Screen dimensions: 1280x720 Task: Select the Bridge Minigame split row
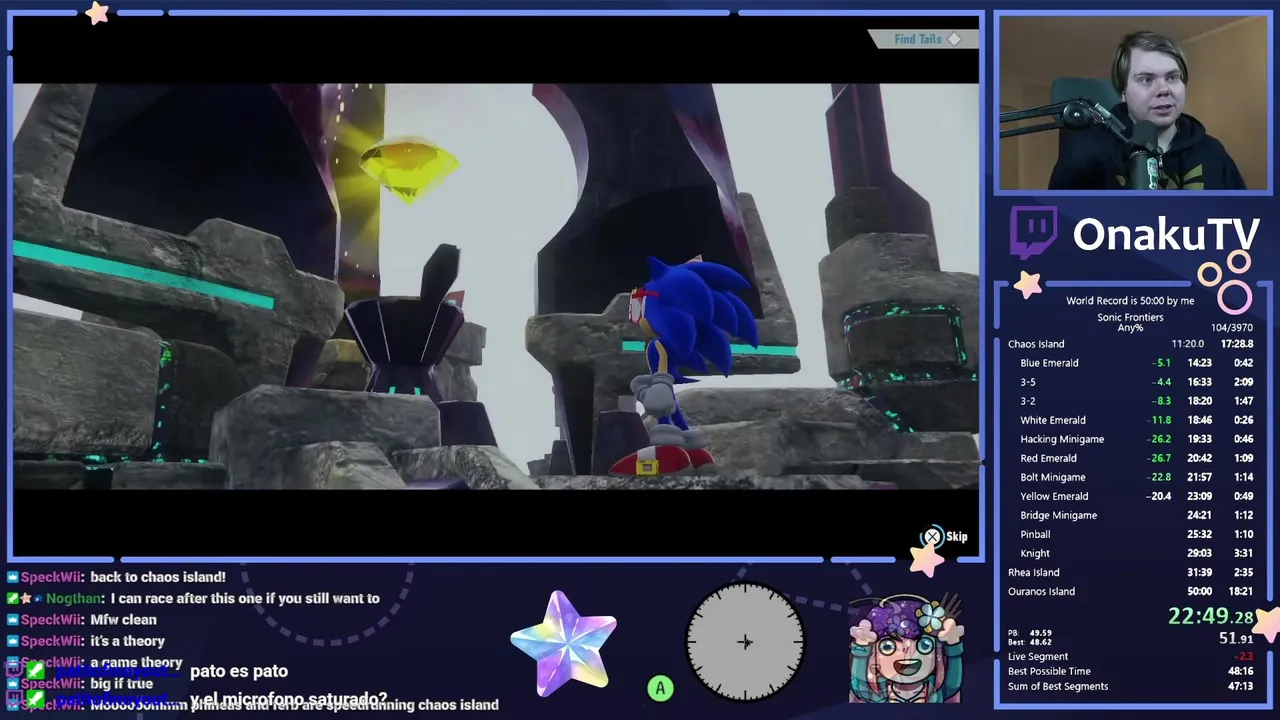tap(1130, 515)
